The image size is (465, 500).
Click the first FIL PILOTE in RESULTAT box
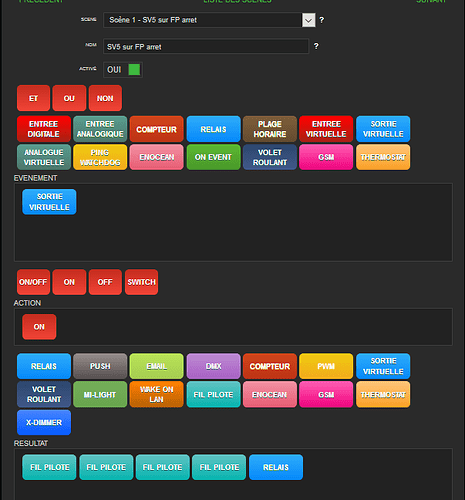click(x=49, y=467)
